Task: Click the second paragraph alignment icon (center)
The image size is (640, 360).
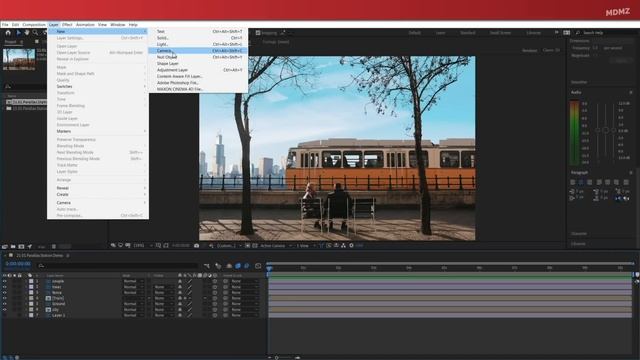Action: [581, 182]
